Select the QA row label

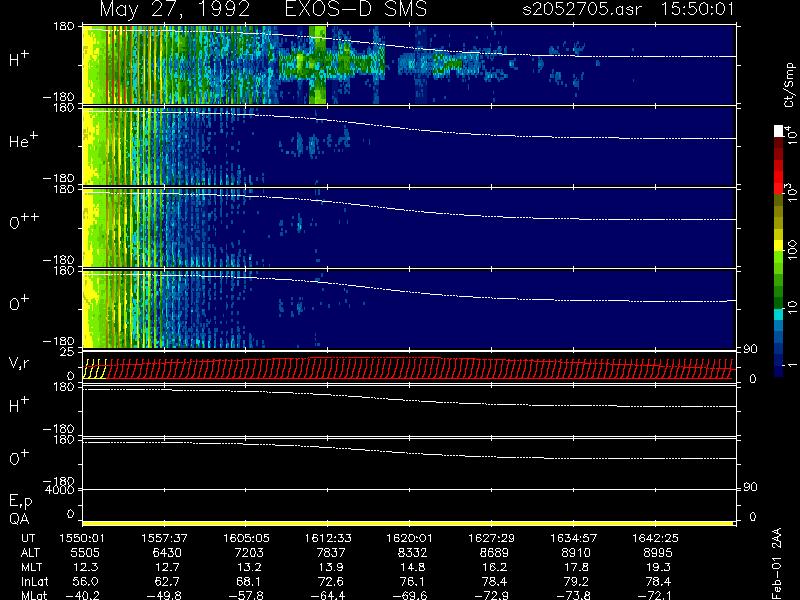click(x=19, y=519)
